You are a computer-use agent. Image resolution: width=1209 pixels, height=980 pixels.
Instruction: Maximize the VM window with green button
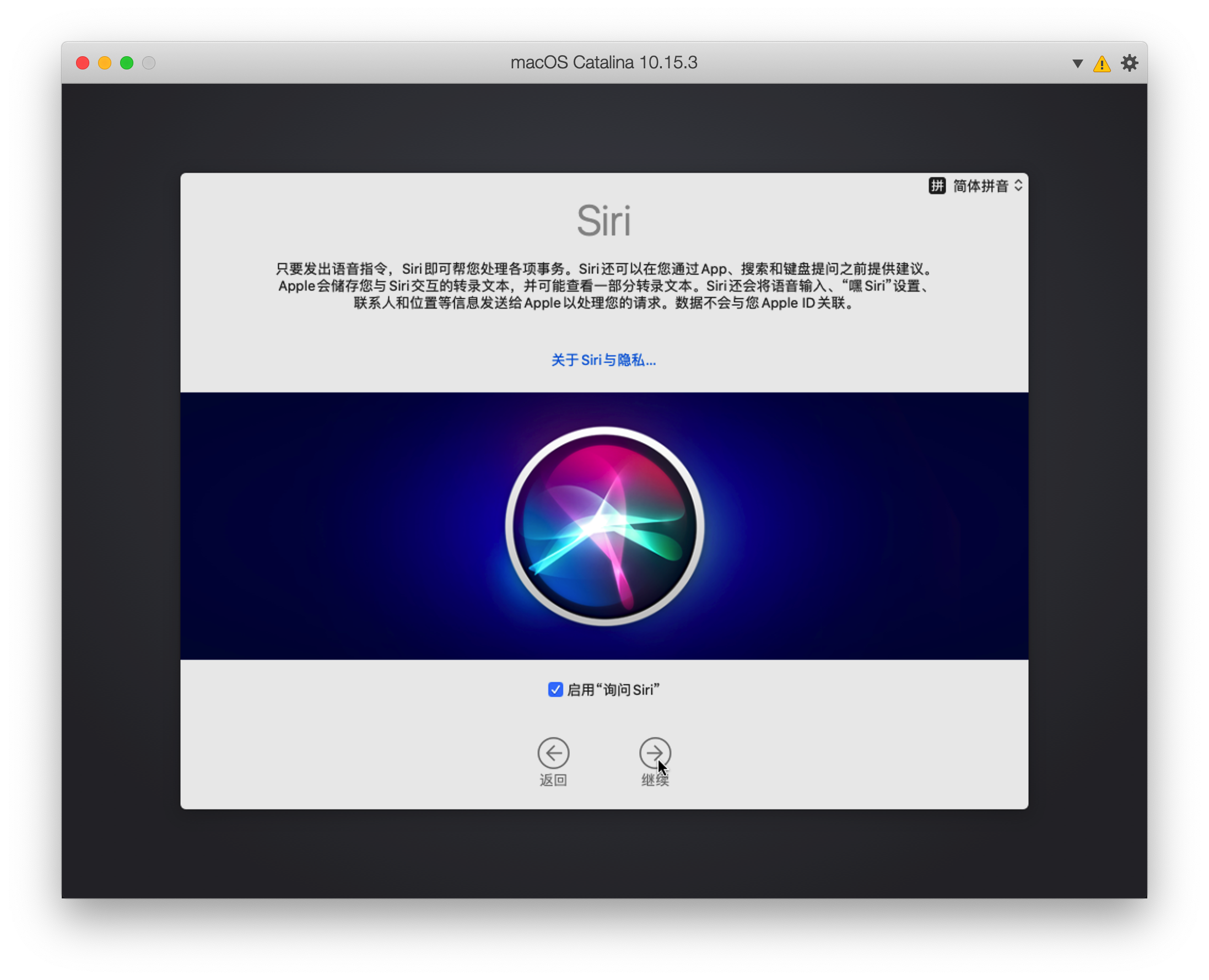pos(127,63)
